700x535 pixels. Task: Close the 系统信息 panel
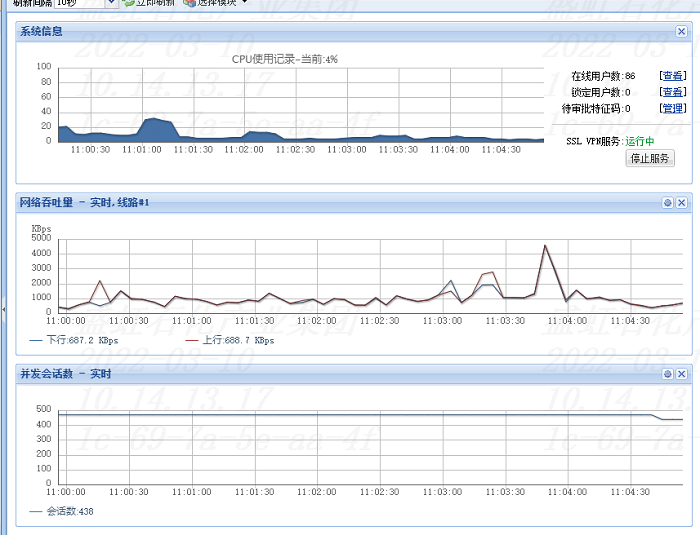(681, 32)
